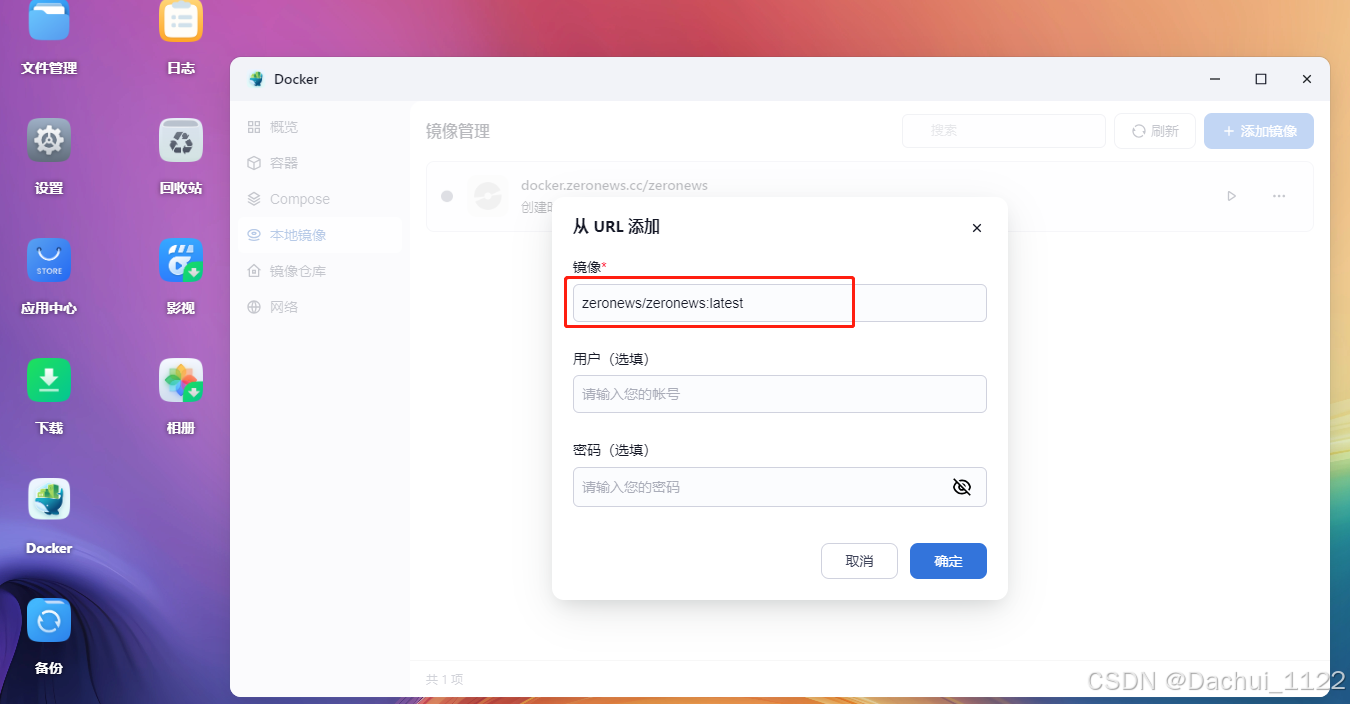The image size is (1350, 704).
Task: Click the Docker logo in the title bar
Action: tap(256, 79)
